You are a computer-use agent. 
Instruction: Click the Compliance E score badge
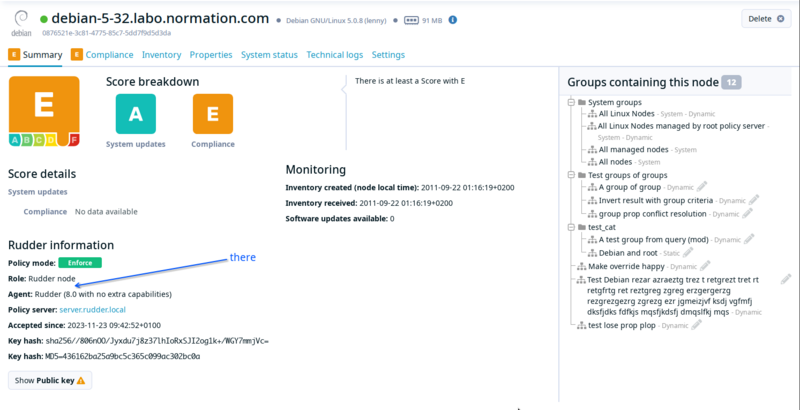213,114
